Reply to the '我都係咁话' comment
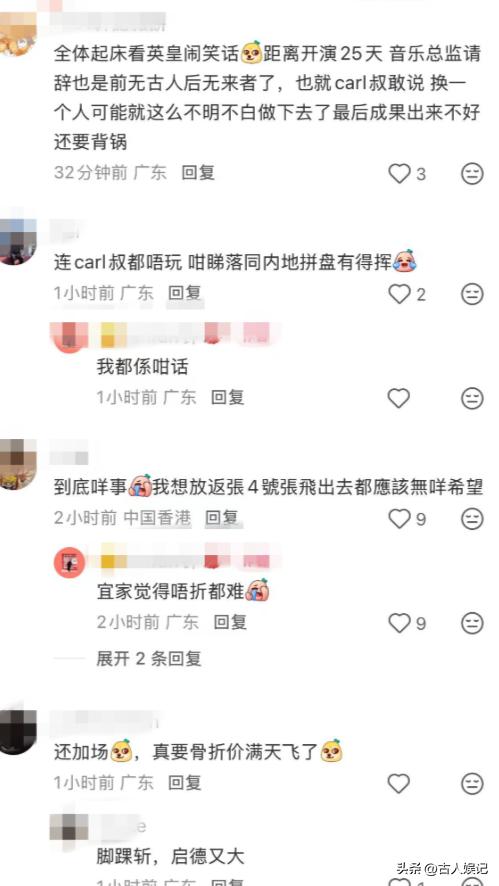The width and height of the screenshot is (499, 886). (227, 397)
